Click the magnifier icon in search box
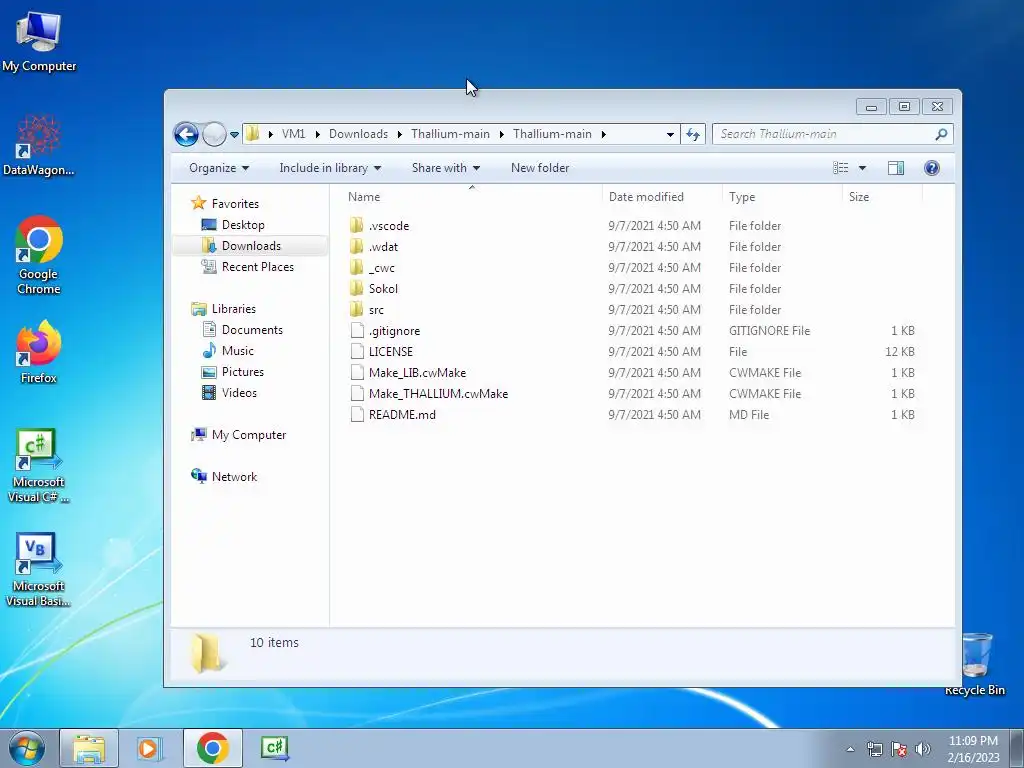The width and height of the screenshot is (1024, 768). [x=941, y=135]
